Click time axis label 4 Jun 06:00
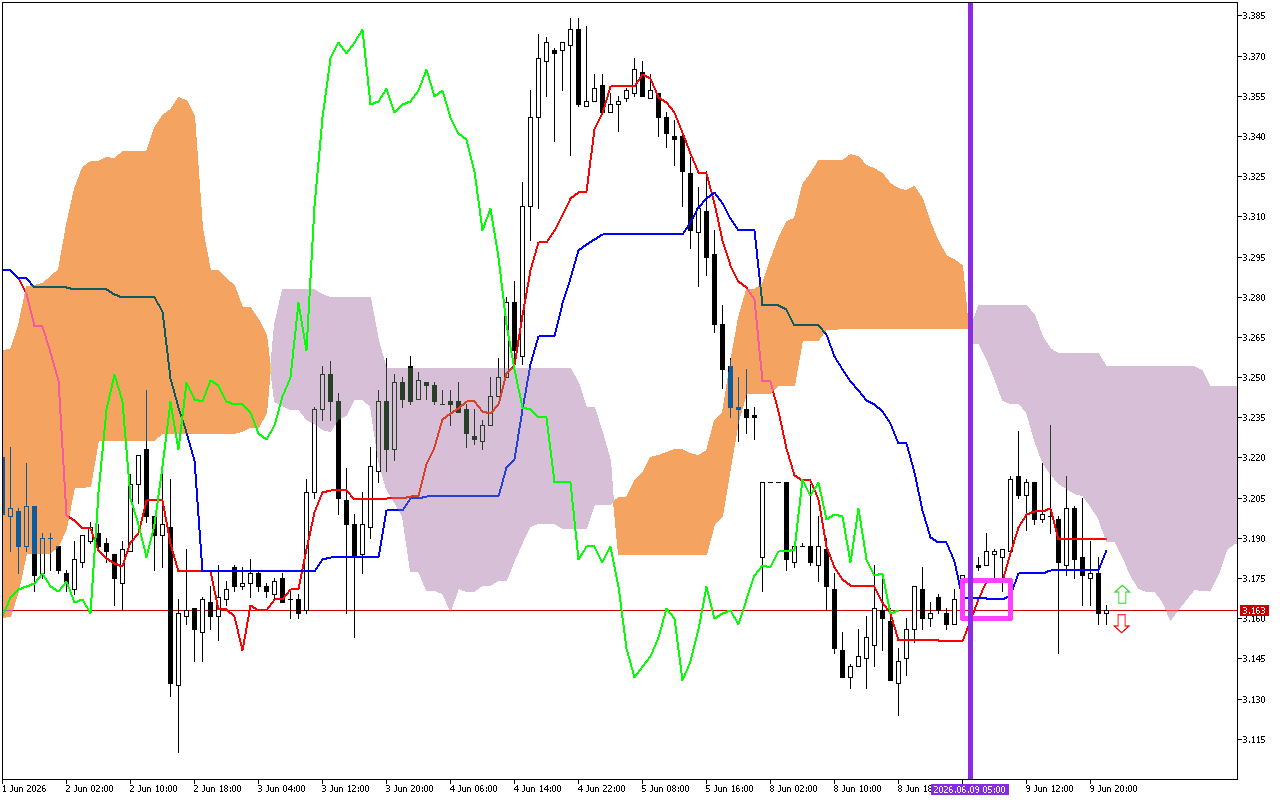This screenshot has width=1280, height=800. tap(473, 789)
